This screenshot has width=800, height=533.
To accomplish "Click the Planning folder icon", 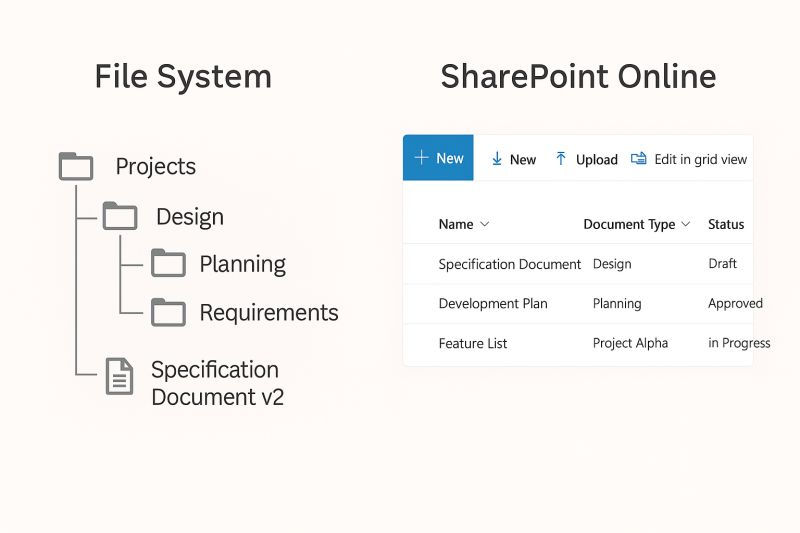I will [x=168, y=263].
